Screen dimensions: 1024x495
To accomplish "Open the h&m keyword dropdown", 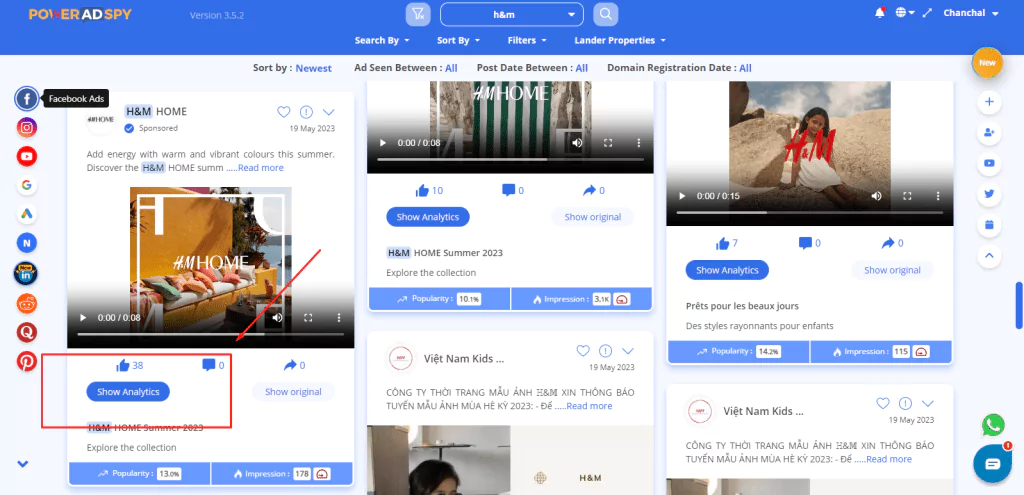I will (x=512, y=14).
